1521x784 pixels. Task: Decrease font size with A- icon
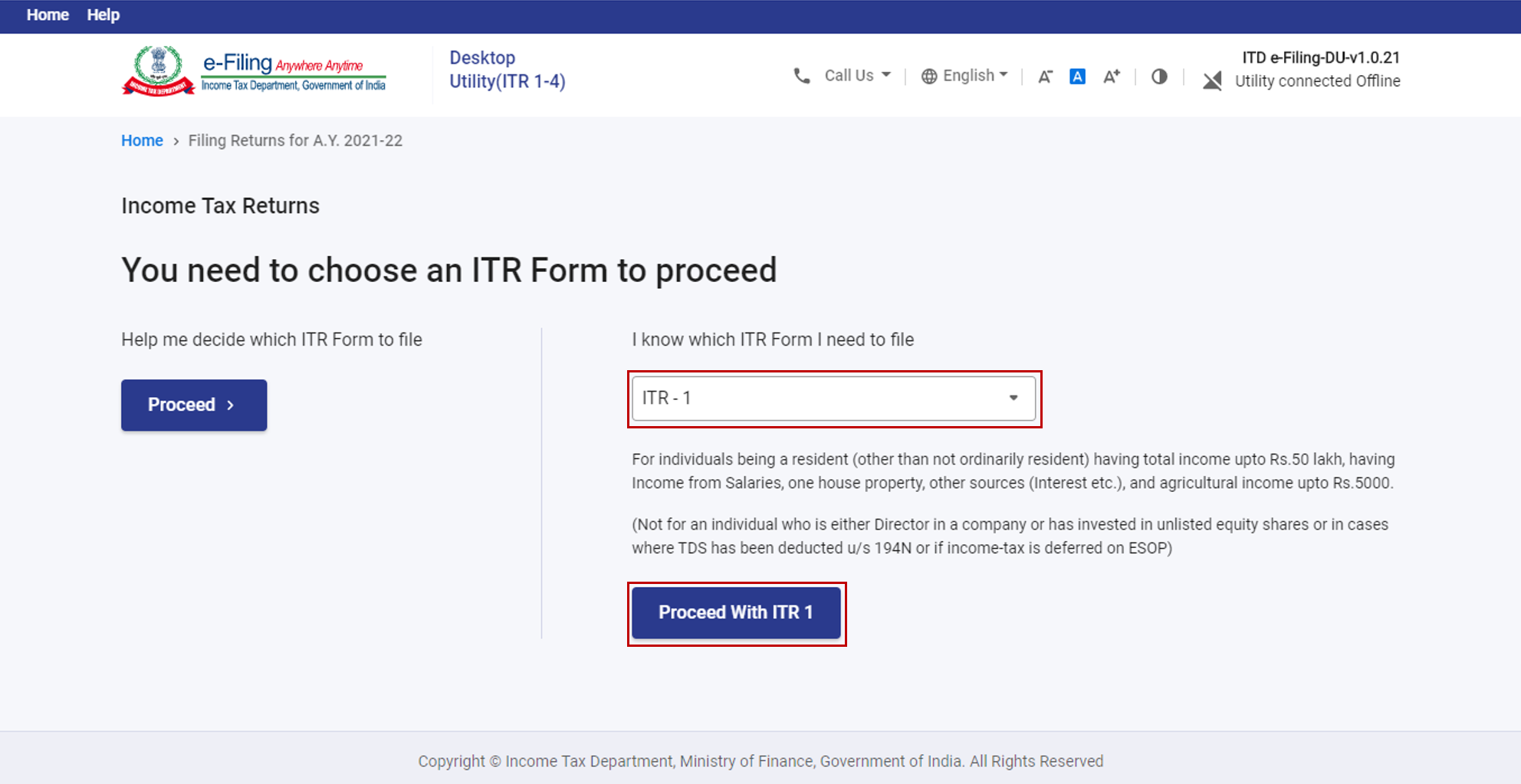tap(1045, 76)
